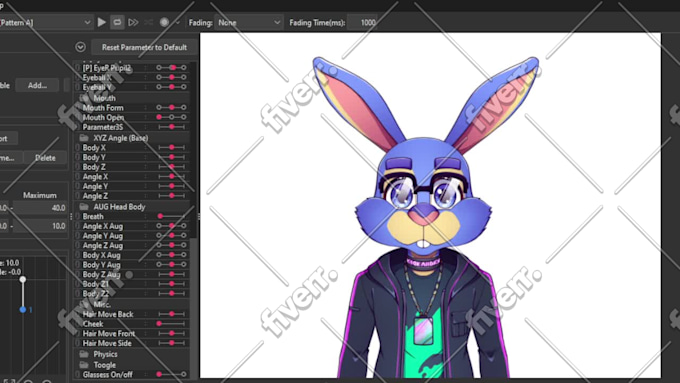
Task: Play the Pattern A animation
Action: (x=101, y=22)
